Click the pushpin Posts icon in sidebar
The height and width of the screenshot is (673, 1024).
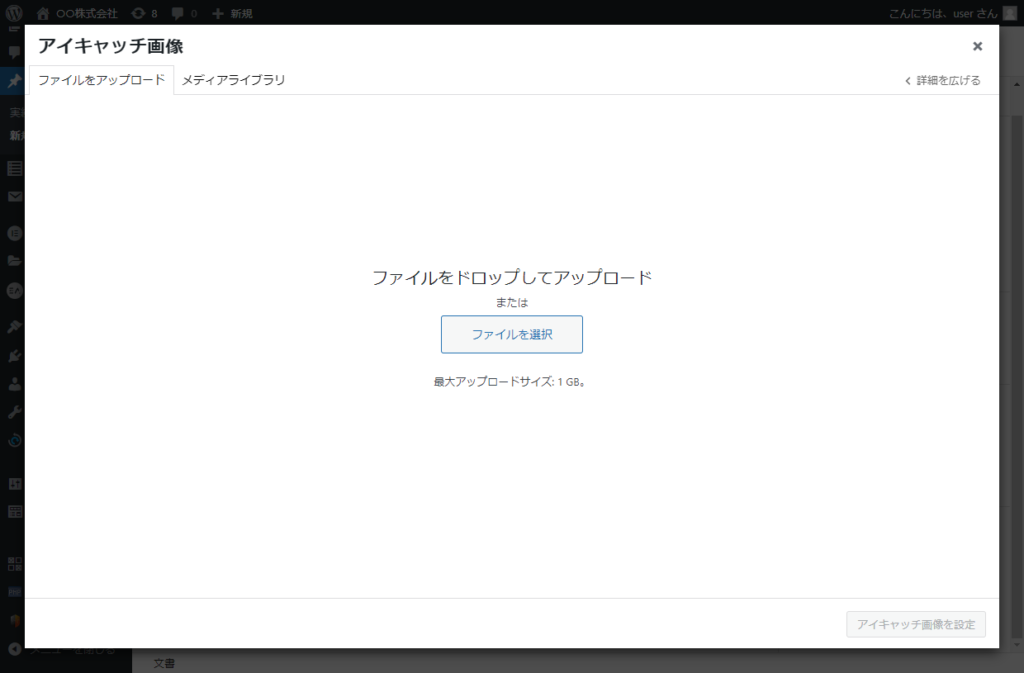[14, 82]
